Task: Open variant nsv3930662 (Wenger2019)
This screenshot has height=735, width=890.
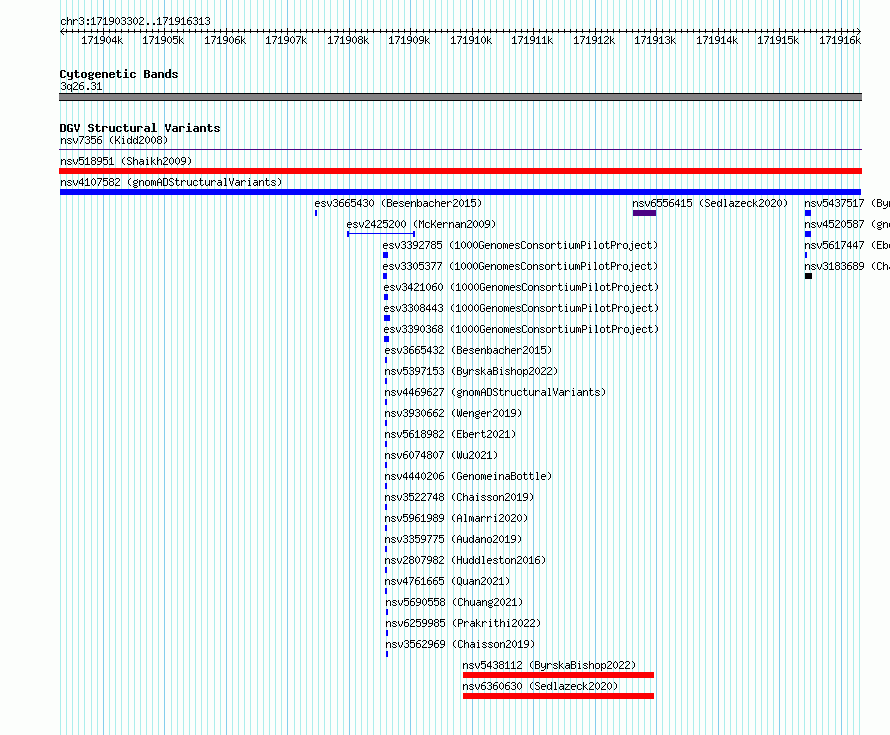Action: (x=453, y=413)
